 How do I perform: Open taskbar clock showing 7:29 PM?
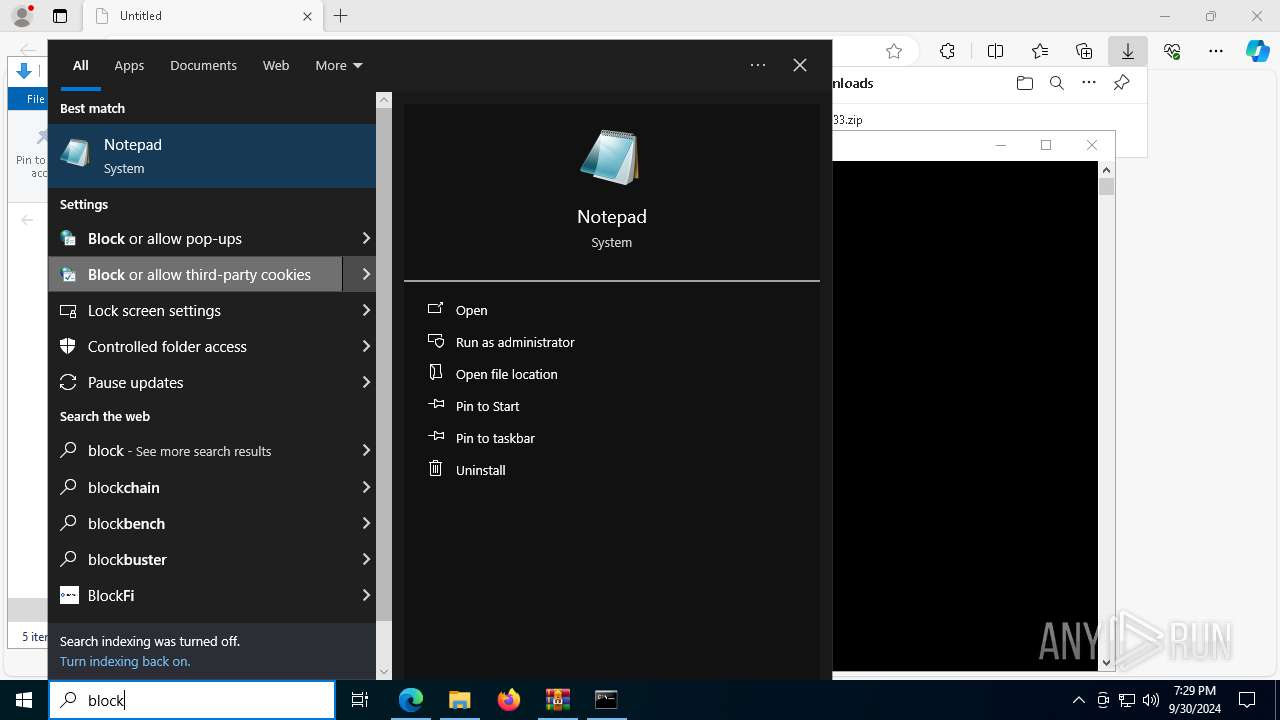coord(1194,700)
